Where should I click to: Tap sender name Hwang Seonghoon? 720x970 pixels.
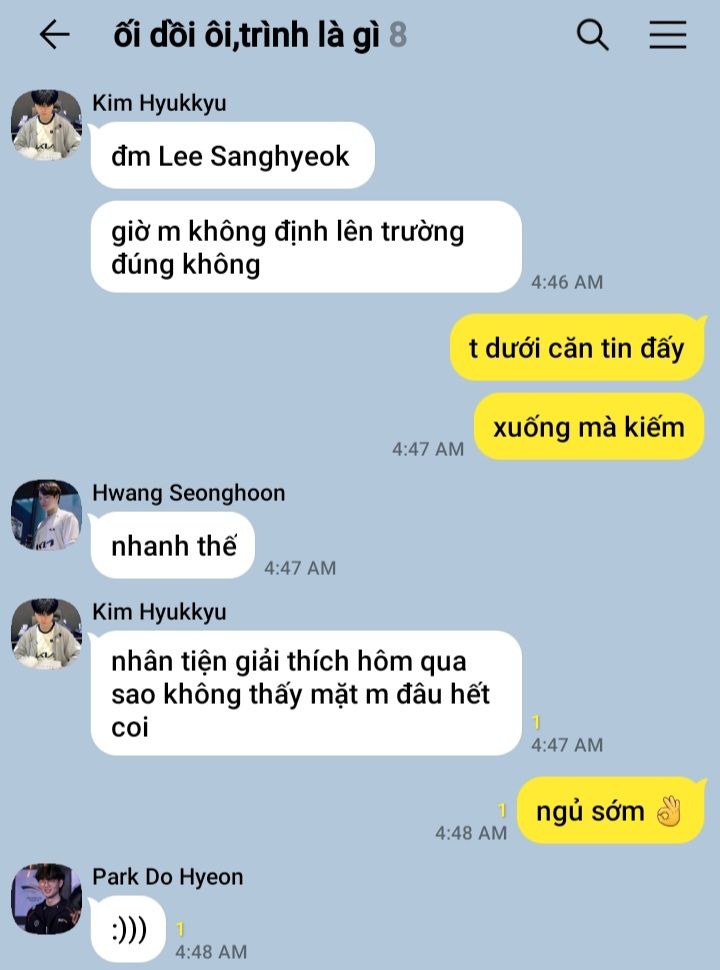pos(189,493)
